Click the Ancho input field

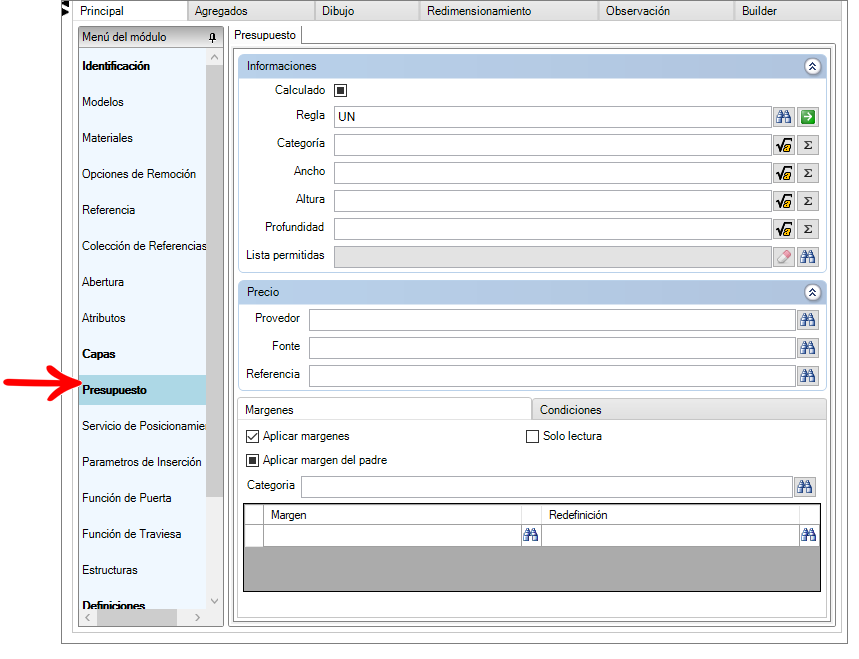coord(553,173)
